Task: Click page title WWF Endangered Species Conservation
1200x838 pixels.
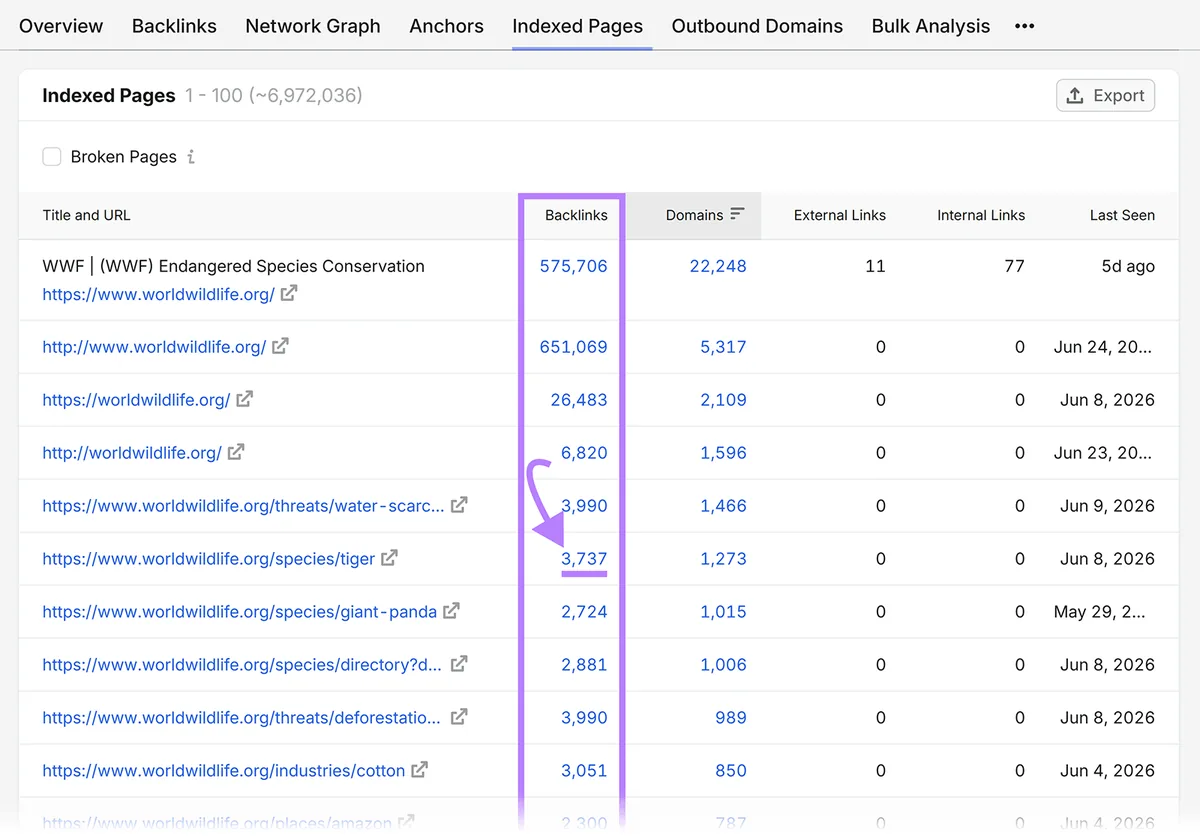Action: (x=233, y=266)
